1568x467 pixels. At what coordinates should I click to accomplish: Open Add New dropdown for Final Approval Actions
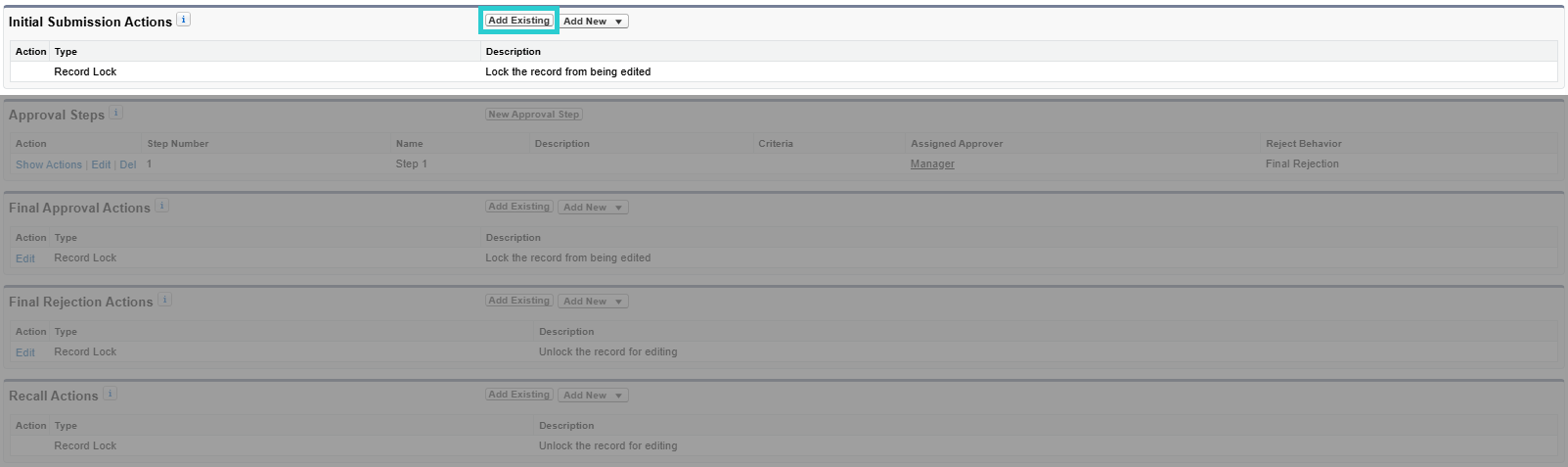click(x=594, y=208)
